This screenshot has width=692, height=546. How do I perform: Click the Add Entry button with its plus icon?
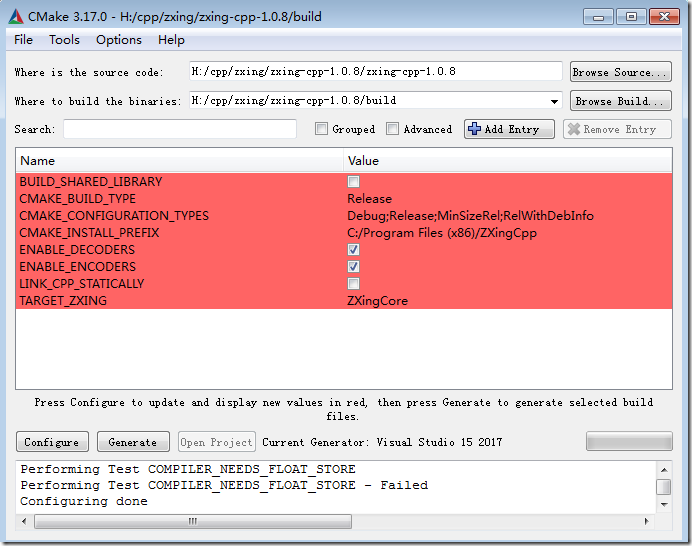[x=509, y=129]
